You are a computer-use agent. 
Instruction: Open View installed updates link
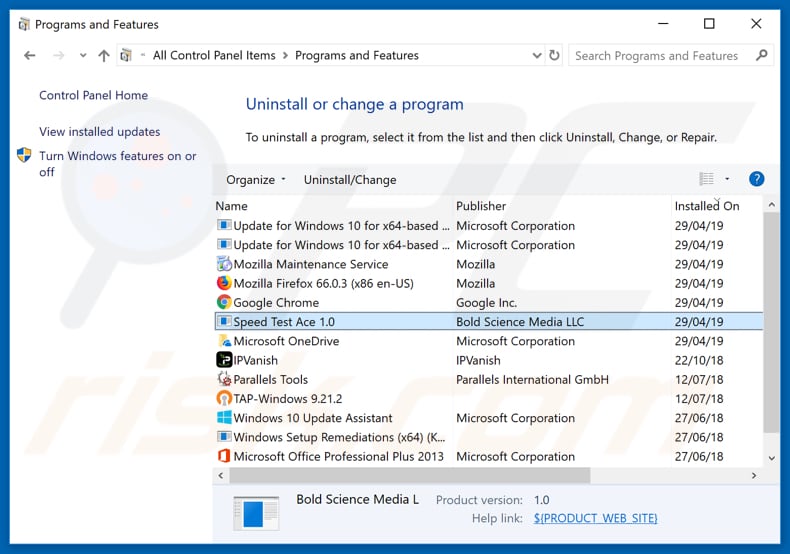point(100,131)
